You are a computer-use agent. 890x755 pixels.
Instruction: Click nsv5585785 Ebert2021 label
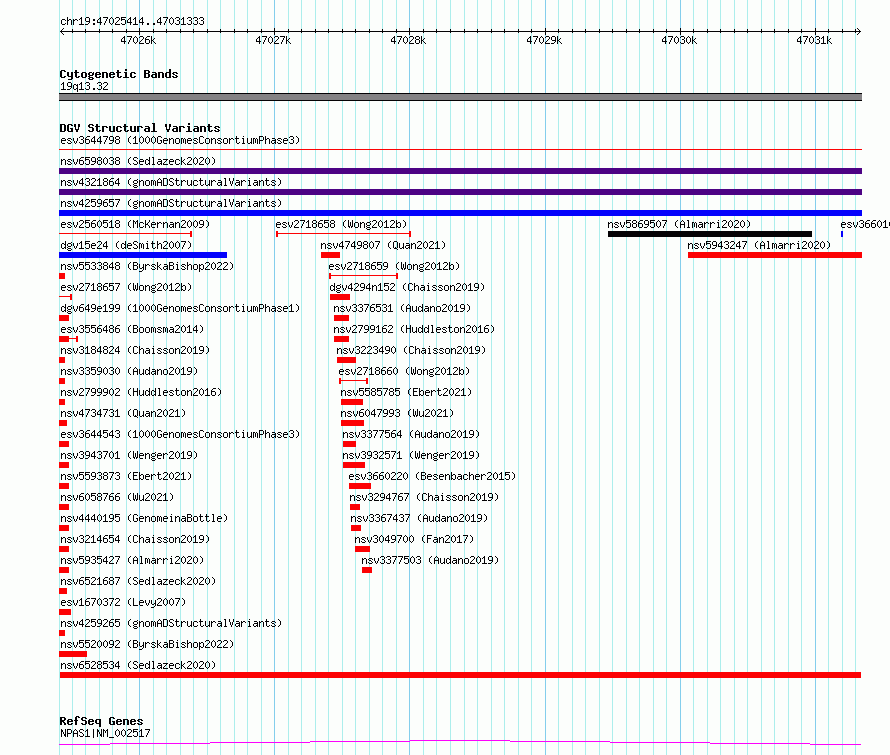tap(406, 392)
